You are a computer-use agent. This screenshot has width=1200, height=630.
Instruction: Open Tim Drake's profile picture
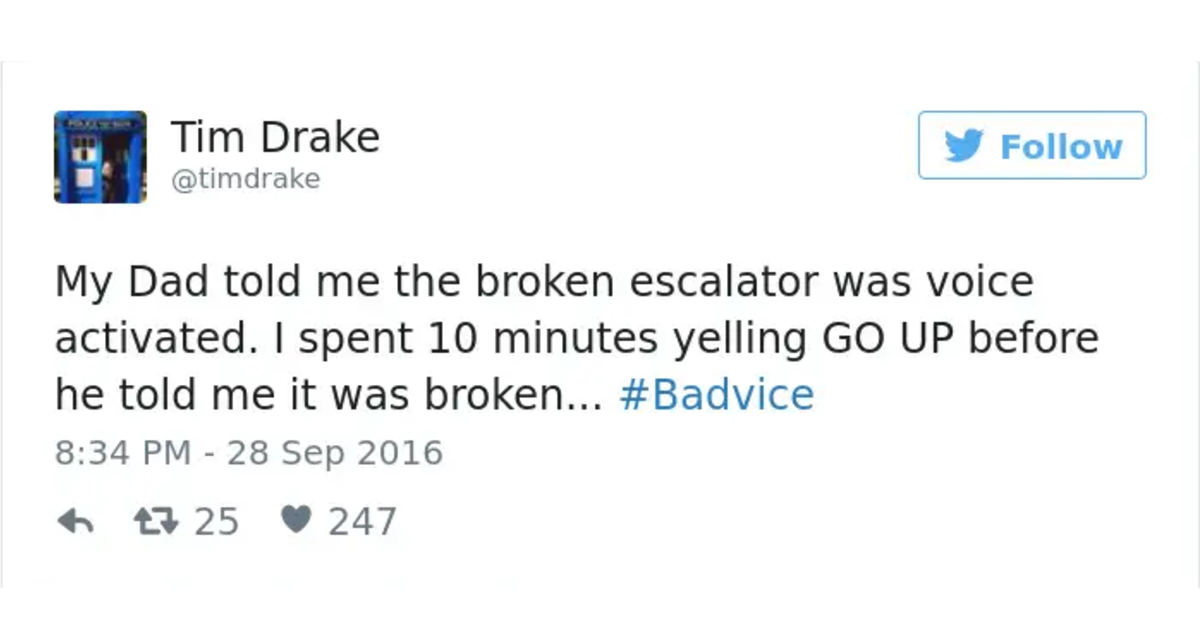tap(100, 156)
